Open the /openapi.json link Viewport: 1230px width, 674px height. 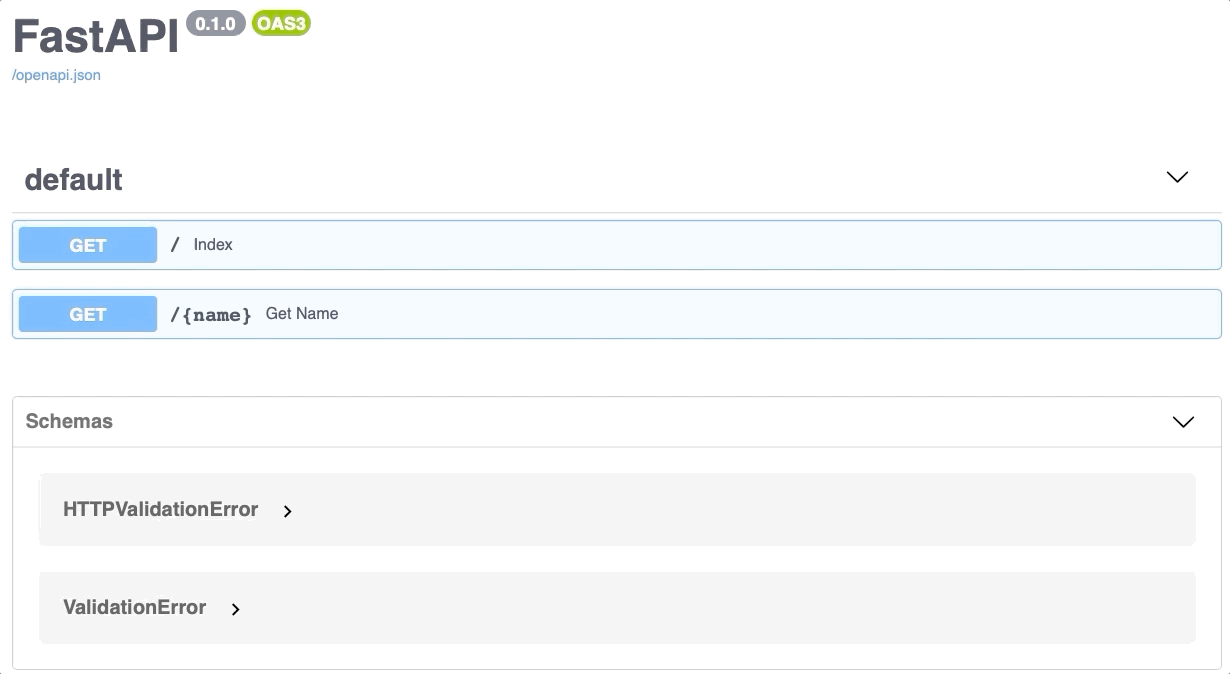point(56,75)
